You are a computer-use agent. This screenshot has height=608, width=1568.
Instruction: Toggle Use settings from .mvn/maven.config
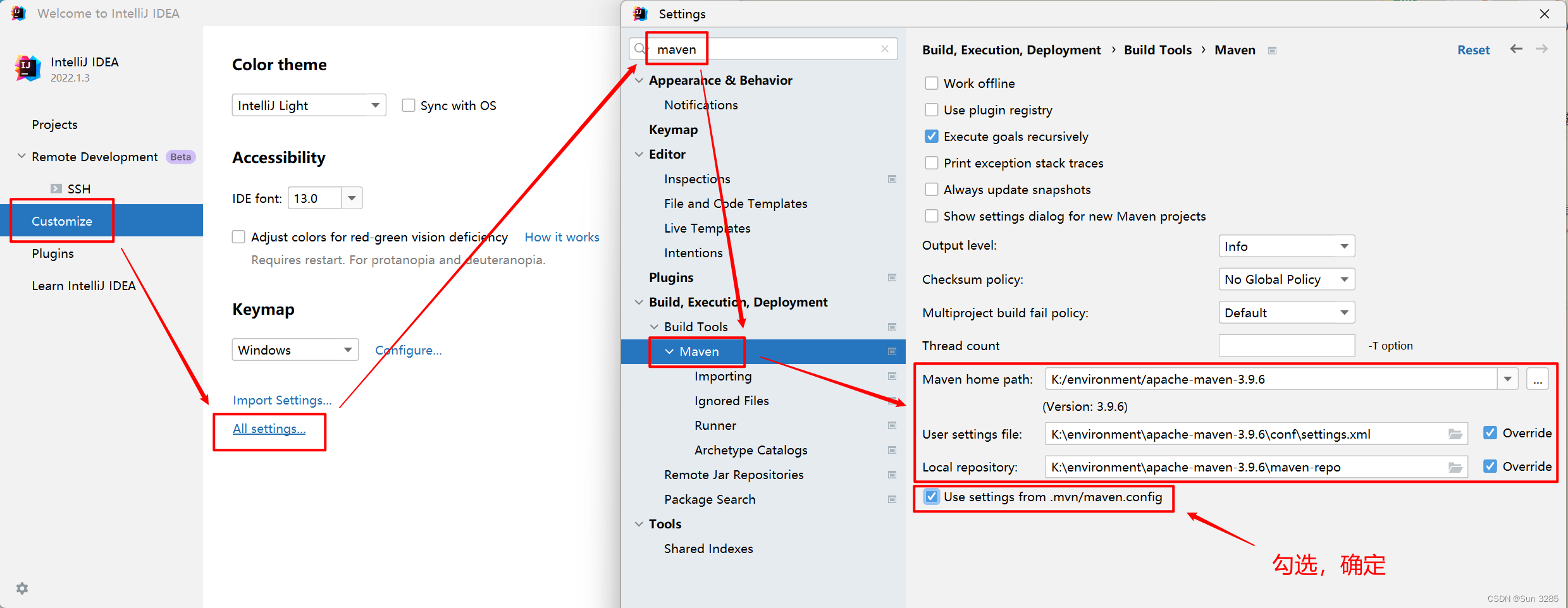(x=931, y=497)
